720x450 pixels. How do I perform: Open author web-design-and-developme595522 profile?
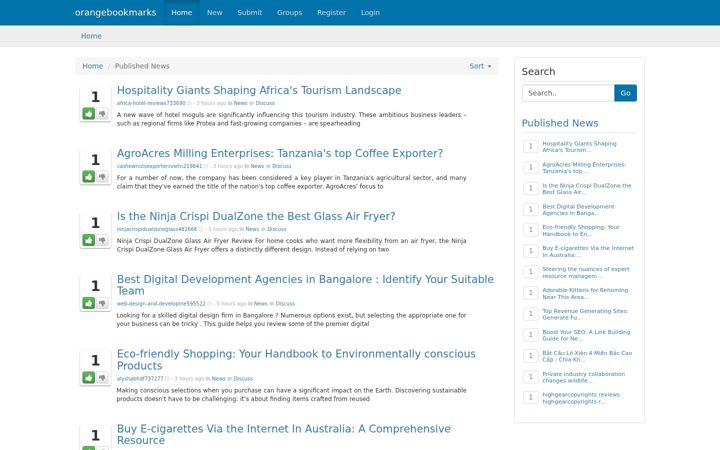click(161, 304)
